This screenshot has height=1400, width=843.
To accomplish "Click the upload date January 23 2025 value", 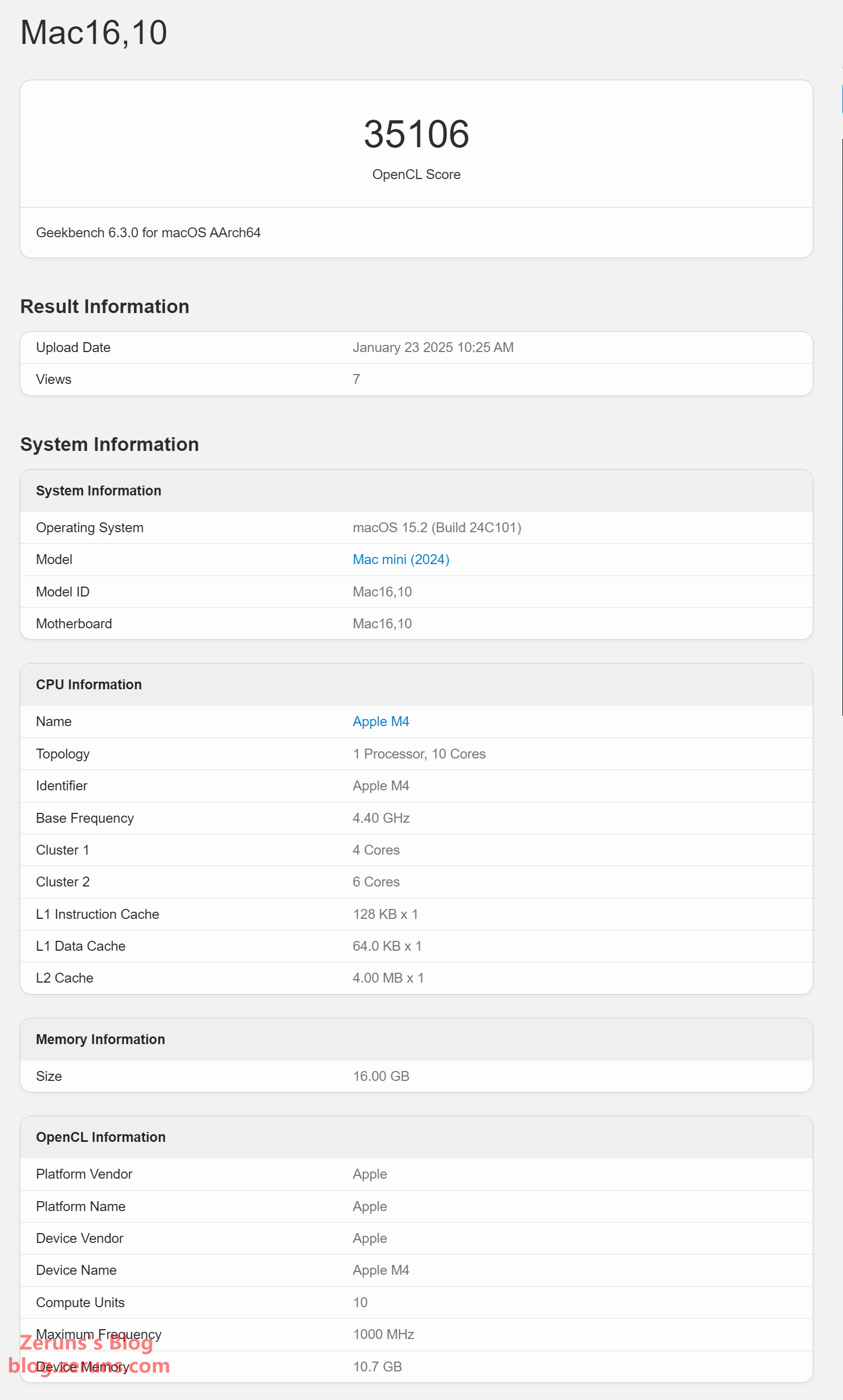I will pyautogui.click(x=432, y=347).
